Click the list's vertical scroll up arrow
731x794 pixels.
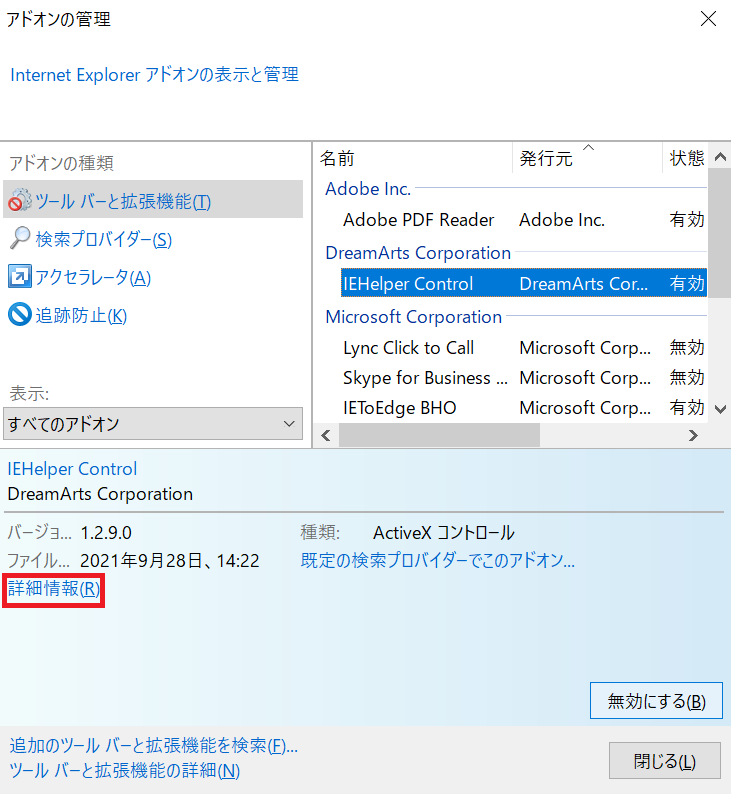point(720,157)
